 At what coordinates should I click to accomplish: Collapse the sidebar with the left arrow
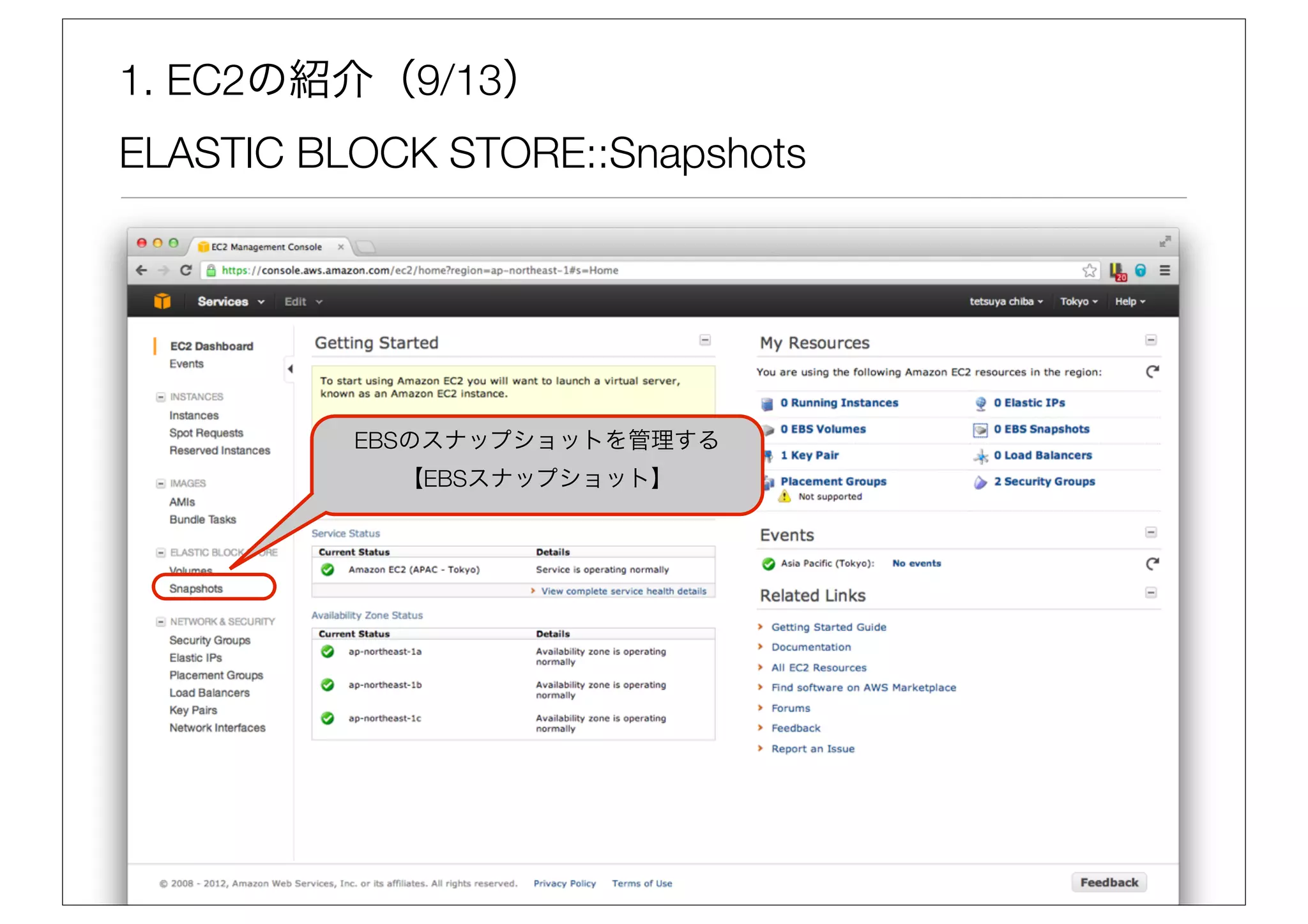290,369
